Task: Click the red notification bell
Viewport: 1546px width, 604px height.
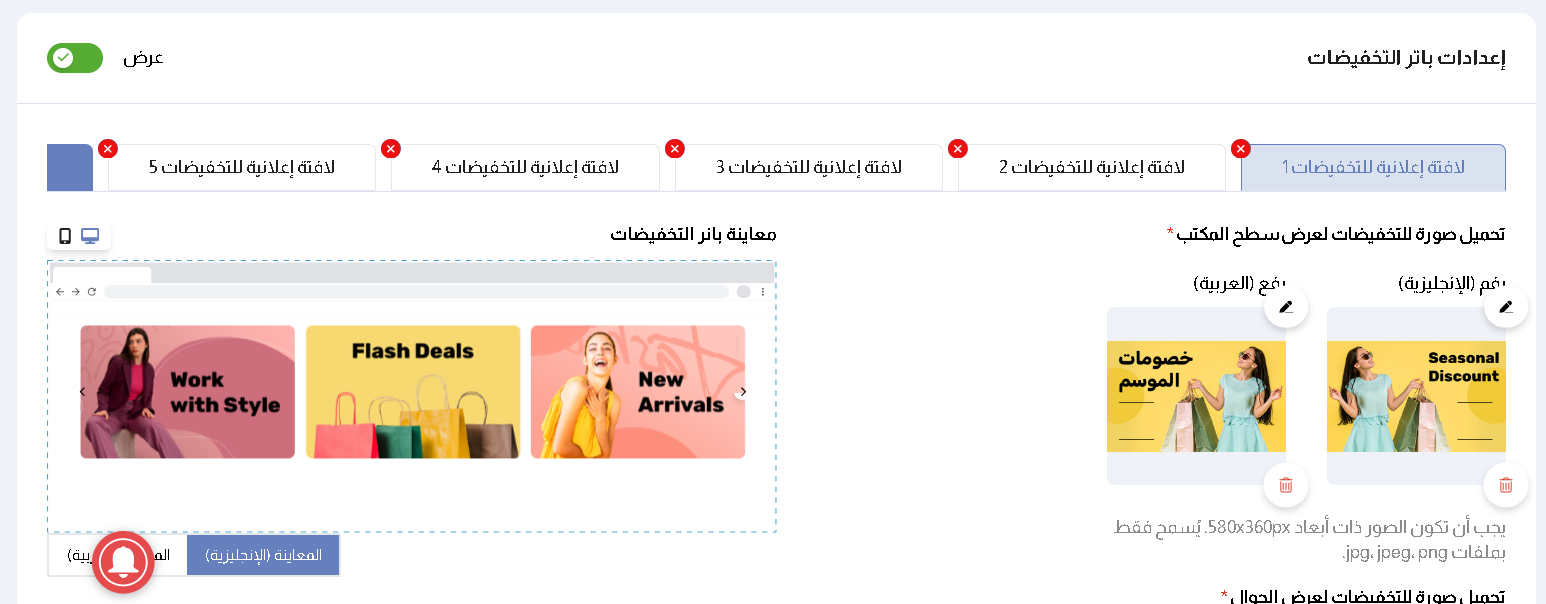Action: [x=123, y=562]
